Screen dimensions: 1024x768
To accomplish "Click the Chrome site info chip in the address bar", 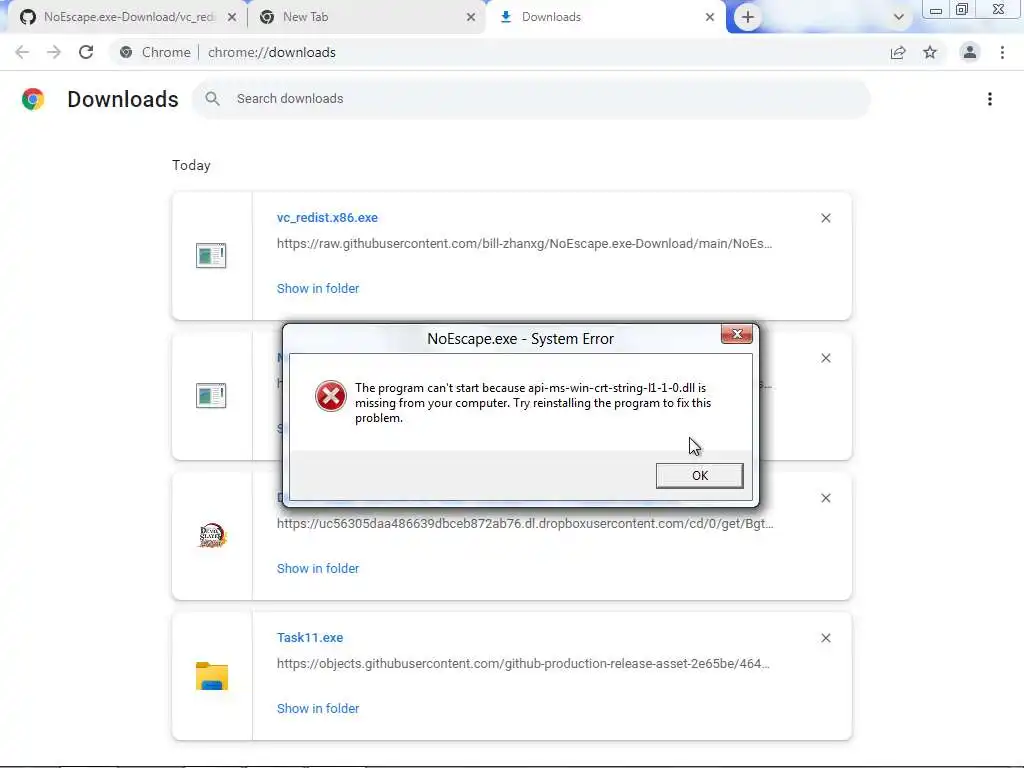I will (155, 52).
